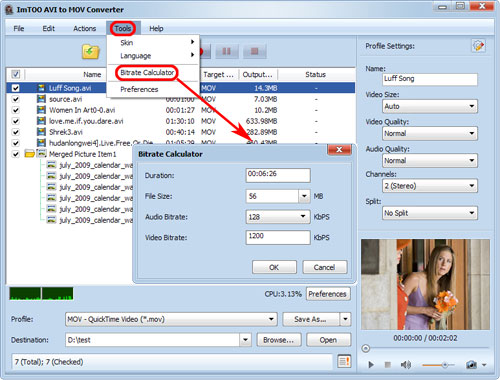
Task: Click the Video Bitrate field
Action: click(278, 237)
